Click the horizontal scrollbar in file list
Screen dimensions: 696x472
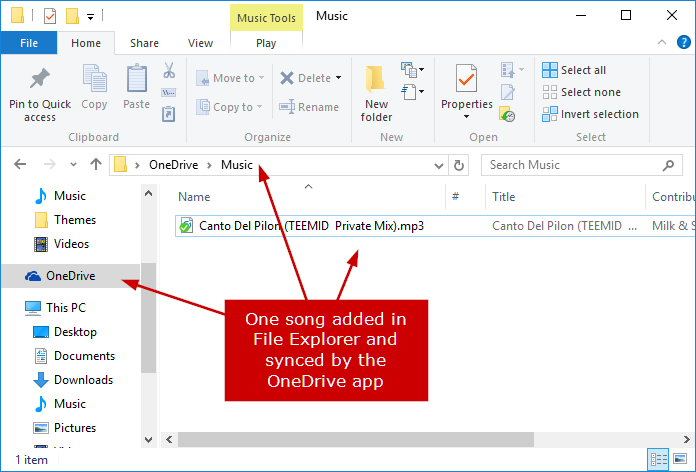point(356,440)
